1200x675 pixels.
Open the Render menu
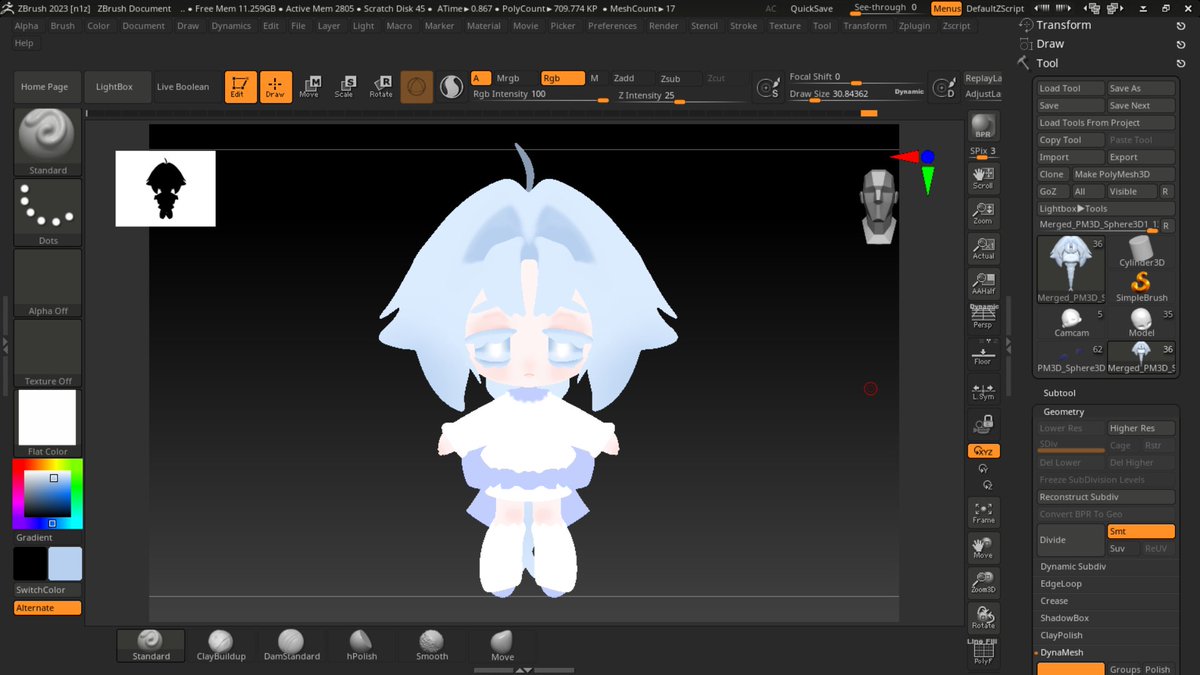(664, 26)
